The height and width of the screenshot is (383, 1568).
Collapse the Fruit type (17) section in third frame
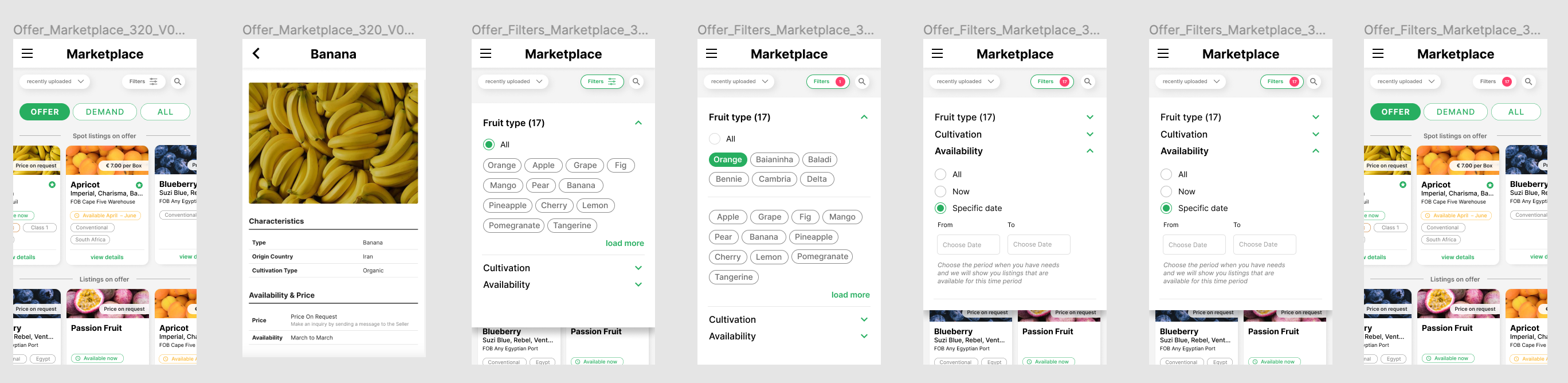638,123
